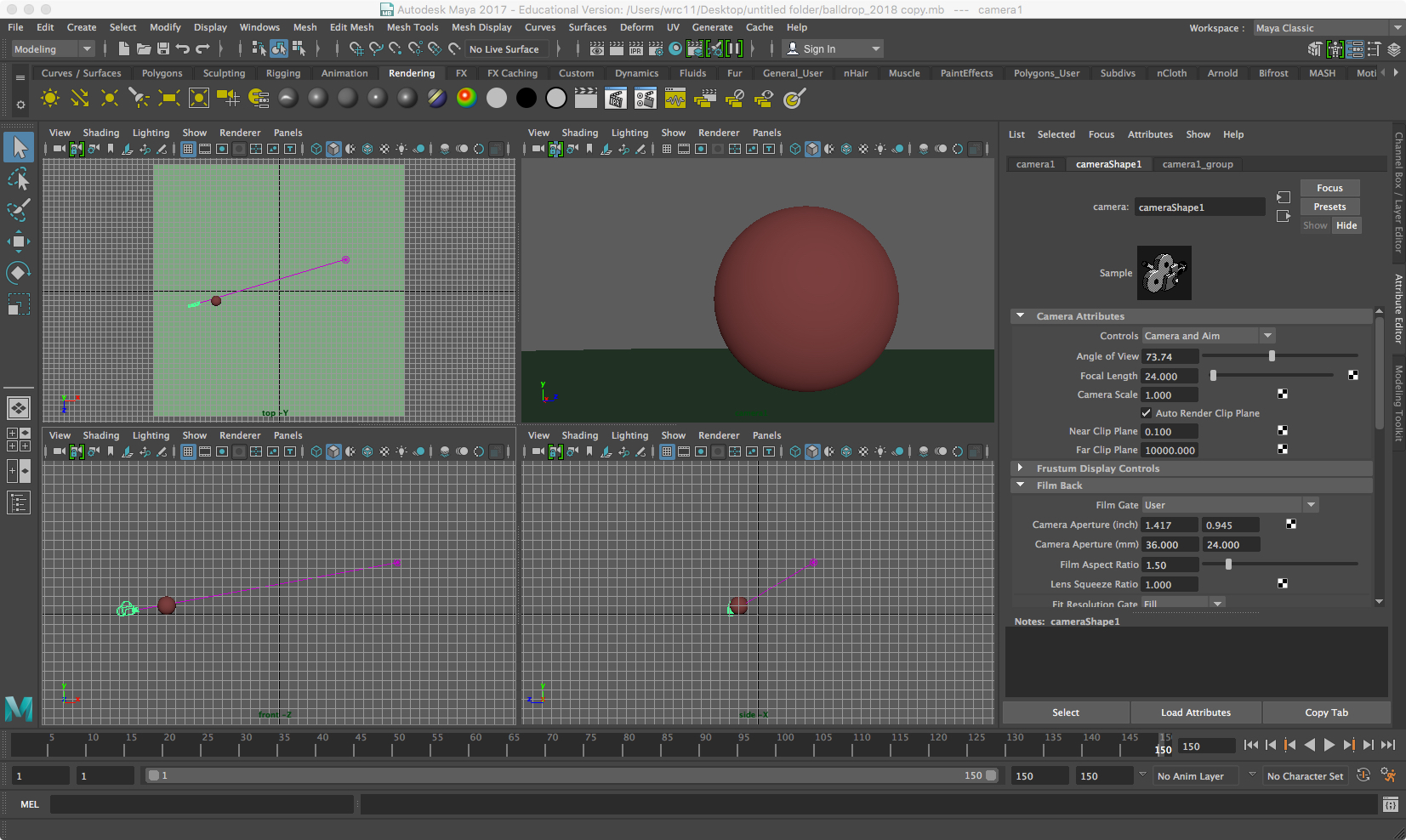Click the Load Attributes button
The image size is (1406, 840).
1195,712
